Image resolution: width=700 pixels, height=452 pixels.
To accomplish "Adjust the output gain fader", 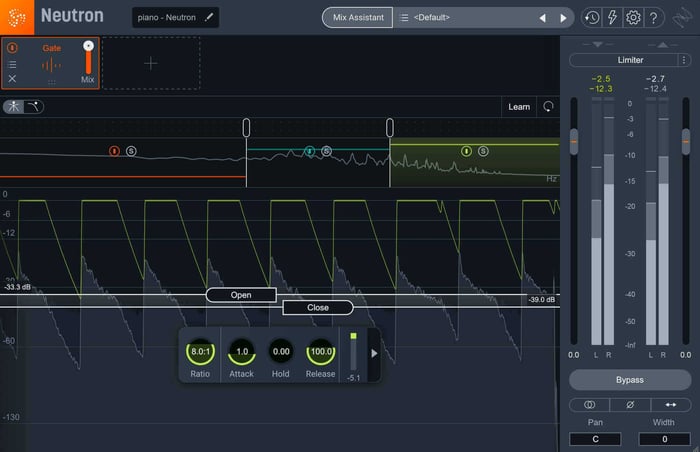I will (686, 142).
